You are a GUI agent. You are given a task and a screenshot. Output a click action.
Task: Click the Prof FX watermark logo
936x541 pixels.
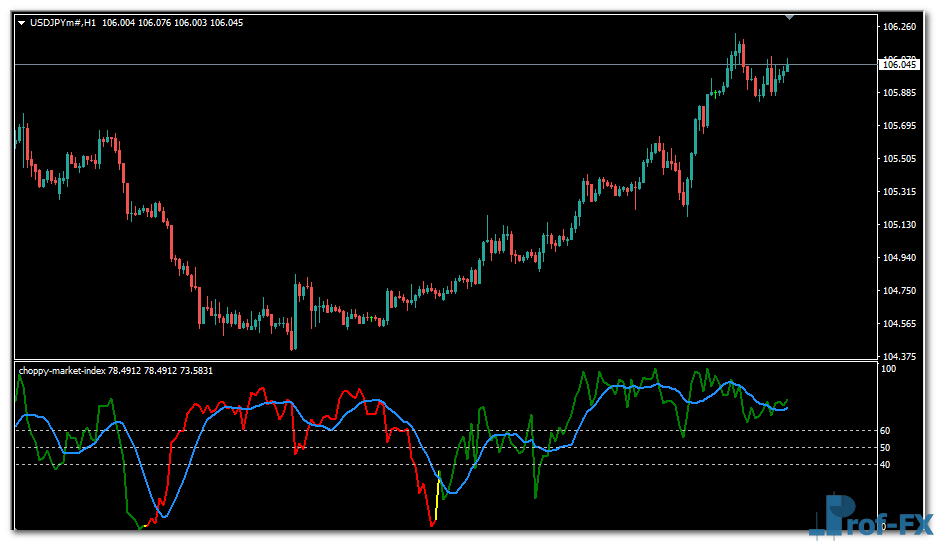coord(869,517)
